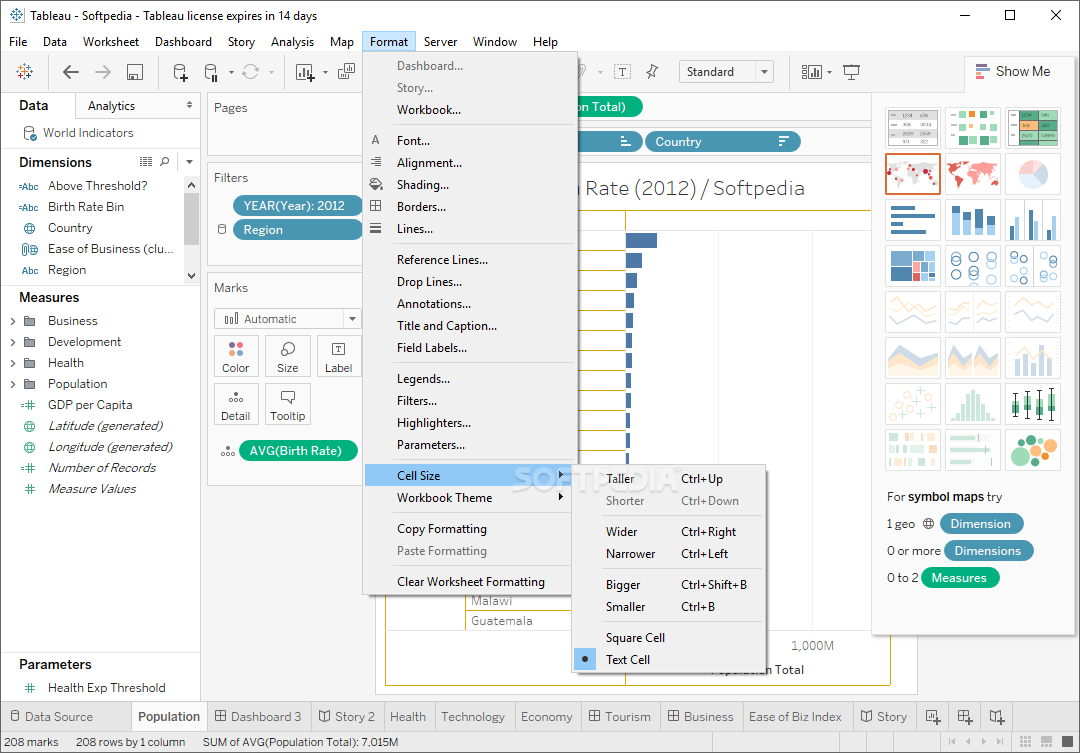Screen dimensions: 1080x753
Task: Select the filled map chart in Show Me
Action: (x=973, y=174)
